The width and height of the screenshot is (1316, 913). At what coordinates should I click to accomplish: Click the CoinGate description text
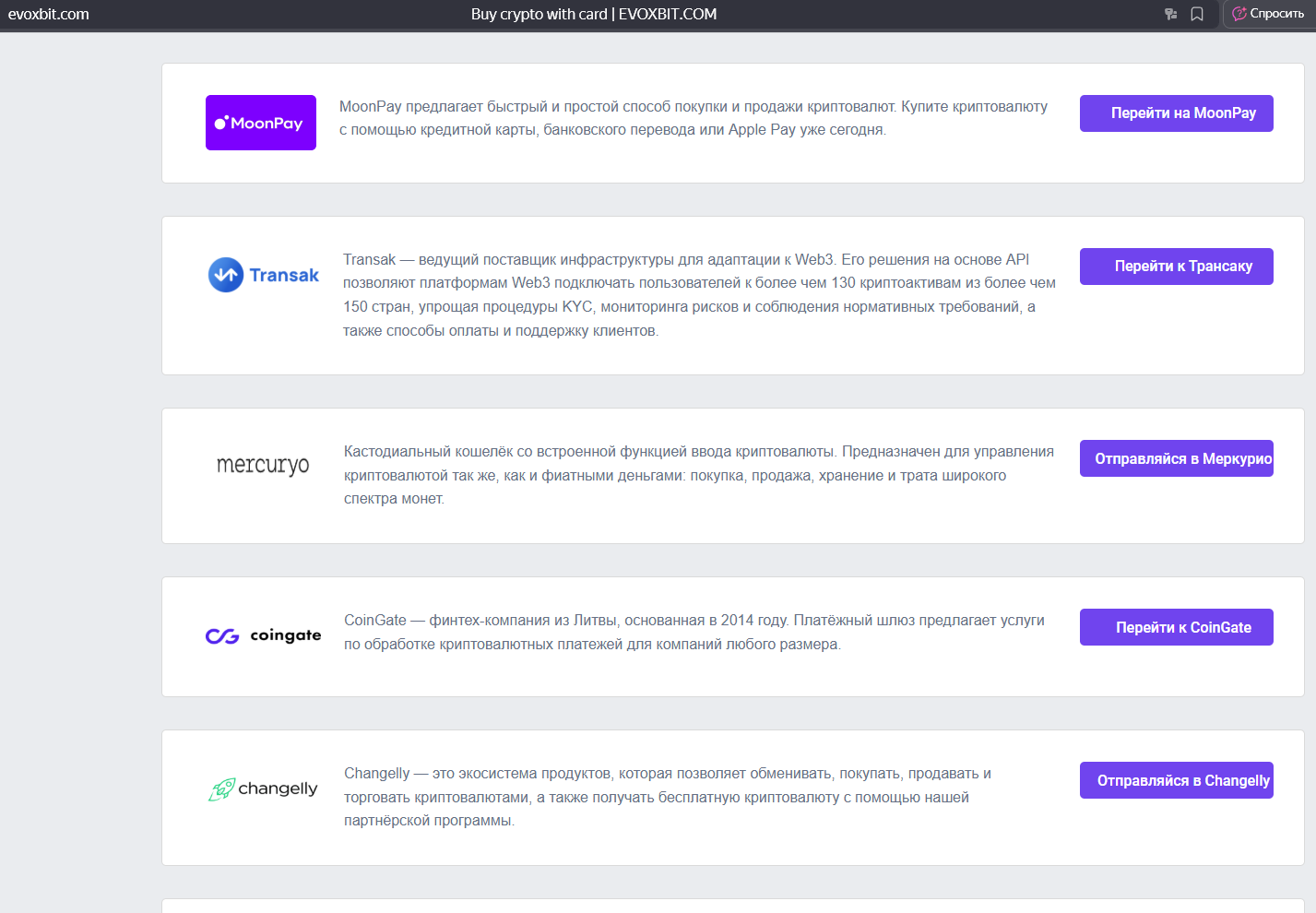694,632
